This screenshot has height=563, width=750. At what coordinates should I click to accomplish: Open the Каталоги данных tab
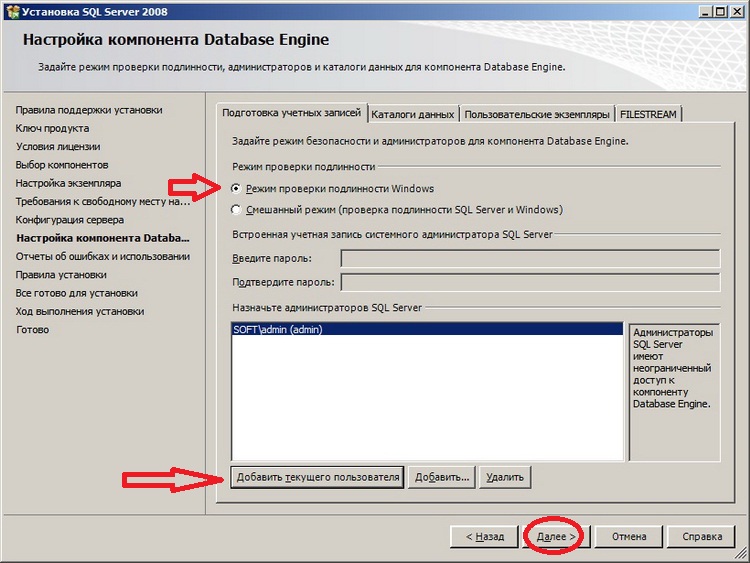413,114
